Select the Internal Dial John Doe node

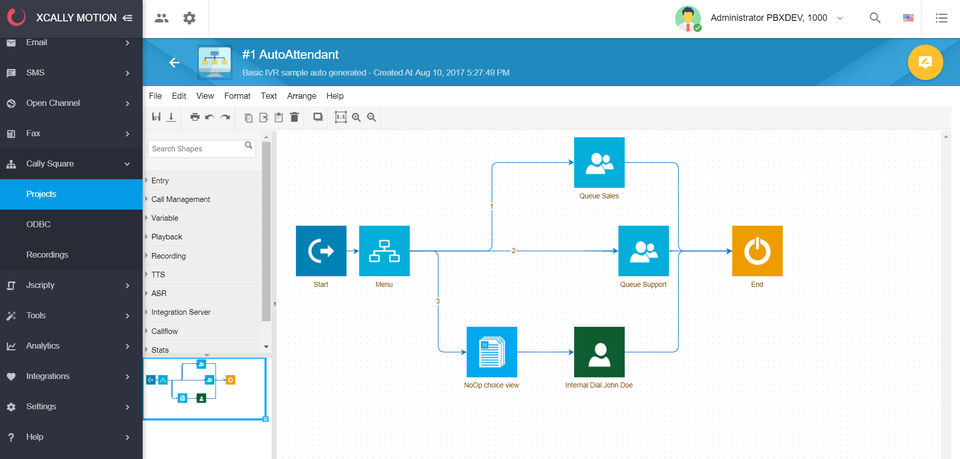[599, 352]
